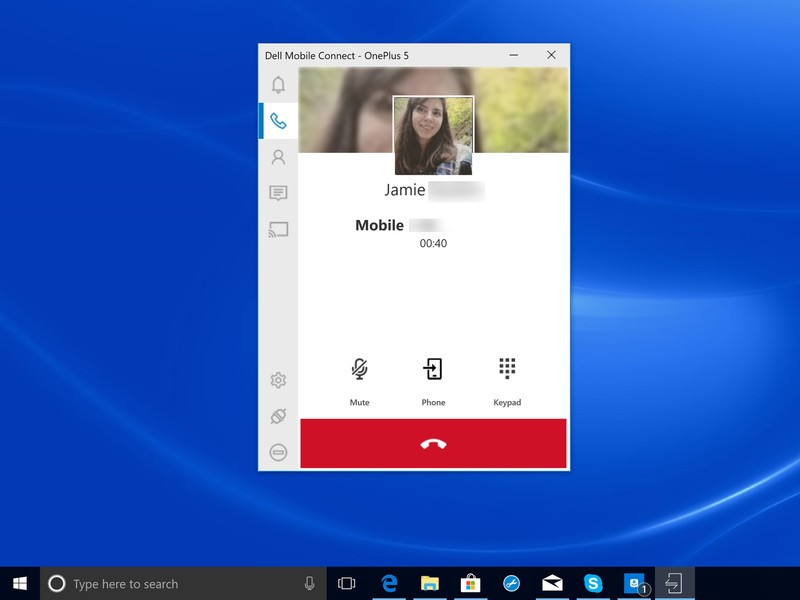Minimize the Dell Mobile Connect window
Image resolution: width=800 pixels, height=600 pixels.
(x=514, y=55)
